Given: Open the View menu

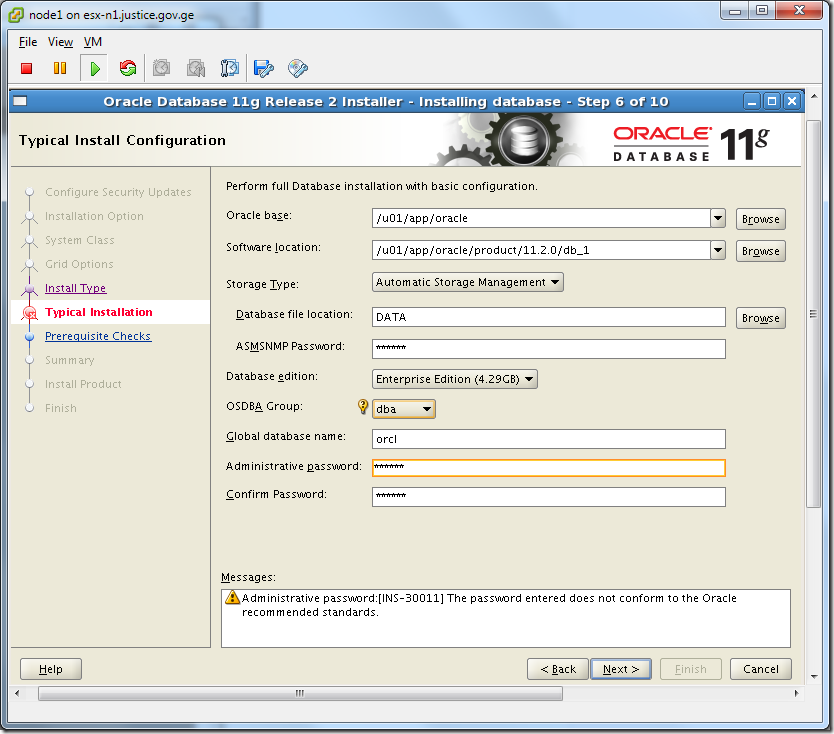Looking at the screenshot, I should (x=60, y=42).
